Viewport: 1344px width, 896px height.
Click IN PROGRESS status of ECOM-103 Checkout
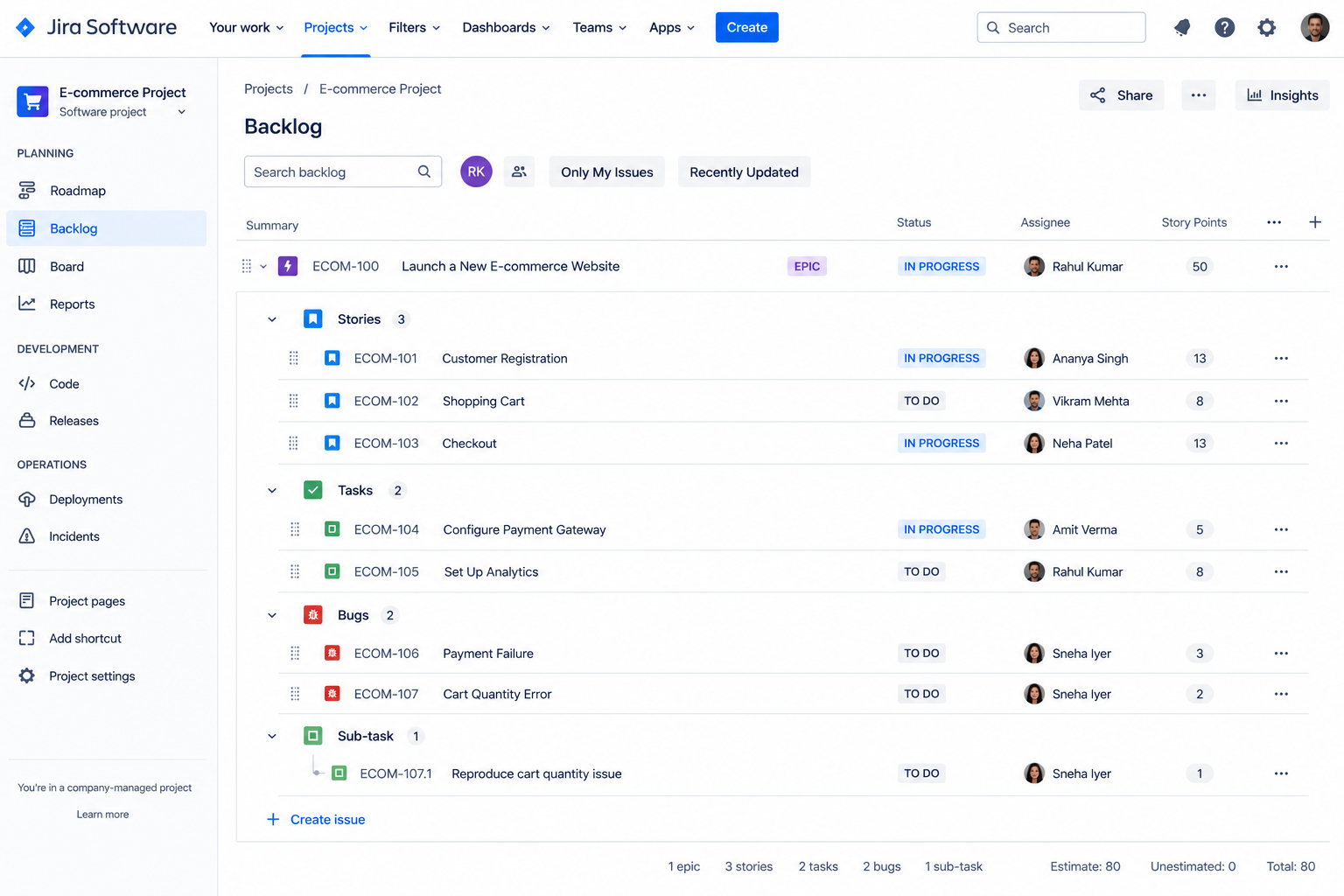[941, 443]
